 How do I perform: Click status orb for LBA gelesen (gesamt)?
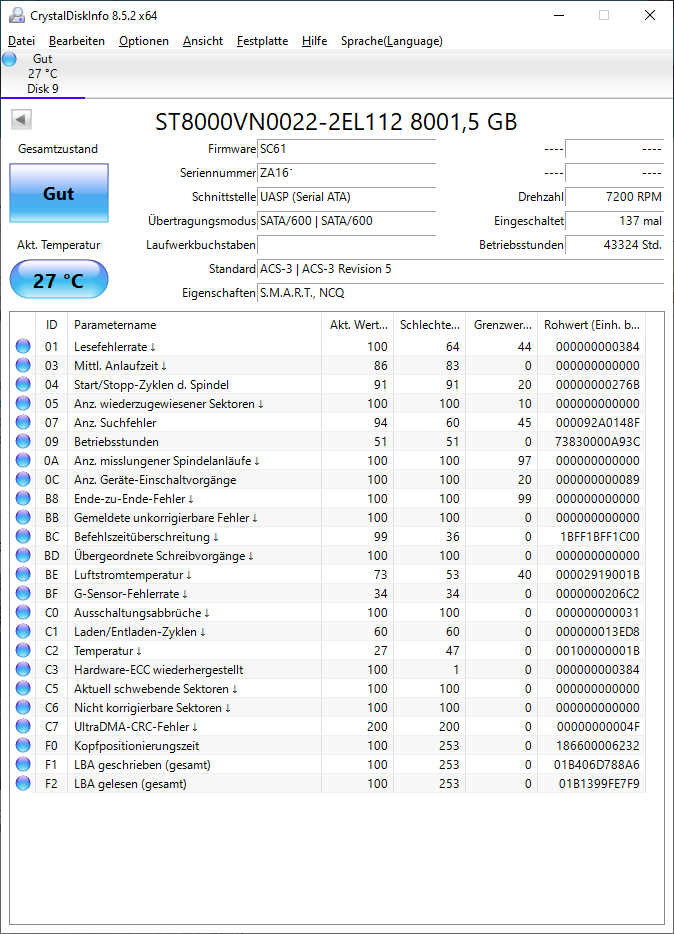[x=23, y=783]
